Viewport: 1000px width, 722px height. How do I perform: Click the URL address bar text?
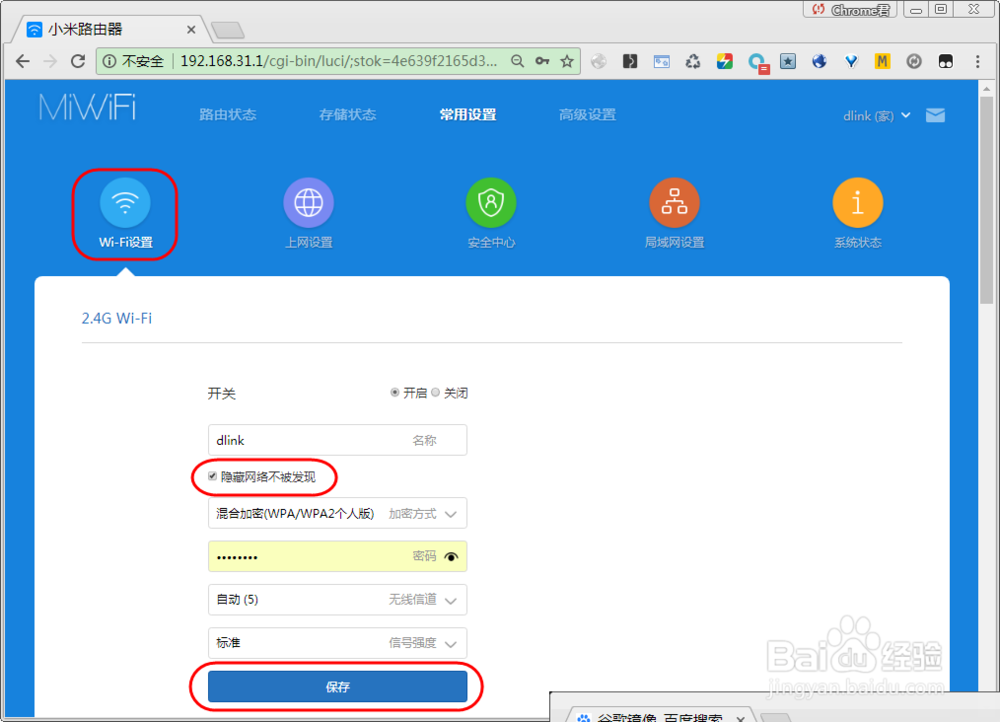339,61
